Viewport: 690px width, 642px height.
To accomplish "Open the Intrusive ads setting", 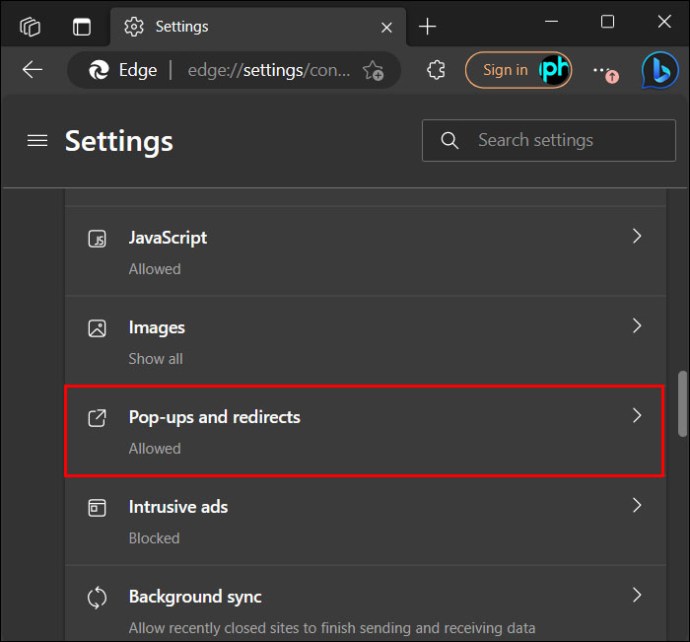I will click(365, 521).
